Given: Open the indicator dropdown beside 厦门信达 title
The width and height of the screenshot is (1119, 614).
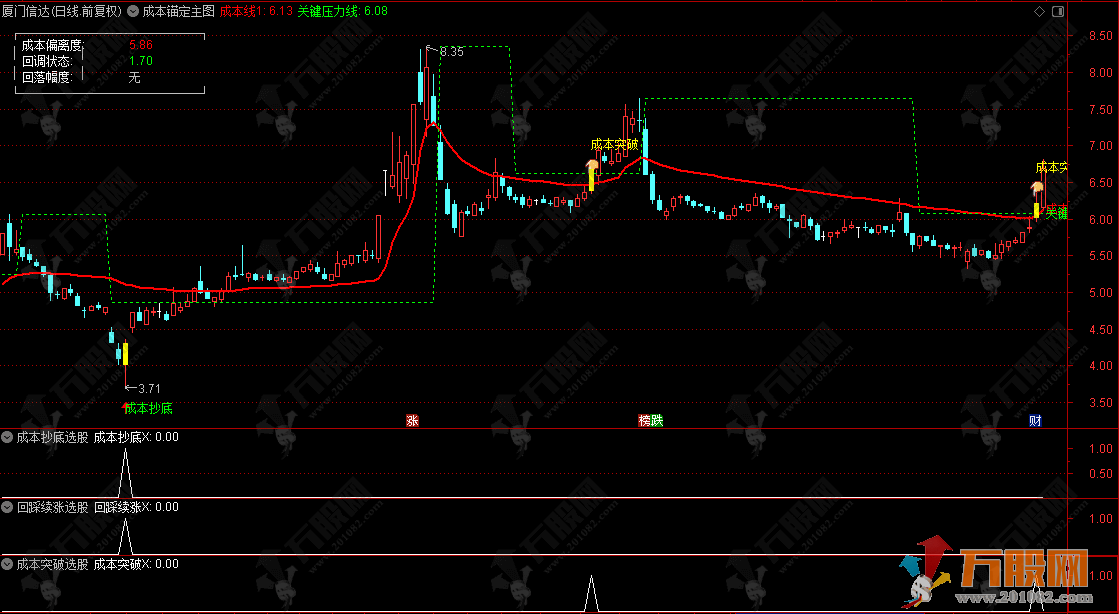Looking at the screenshot, I should point(133,11).
